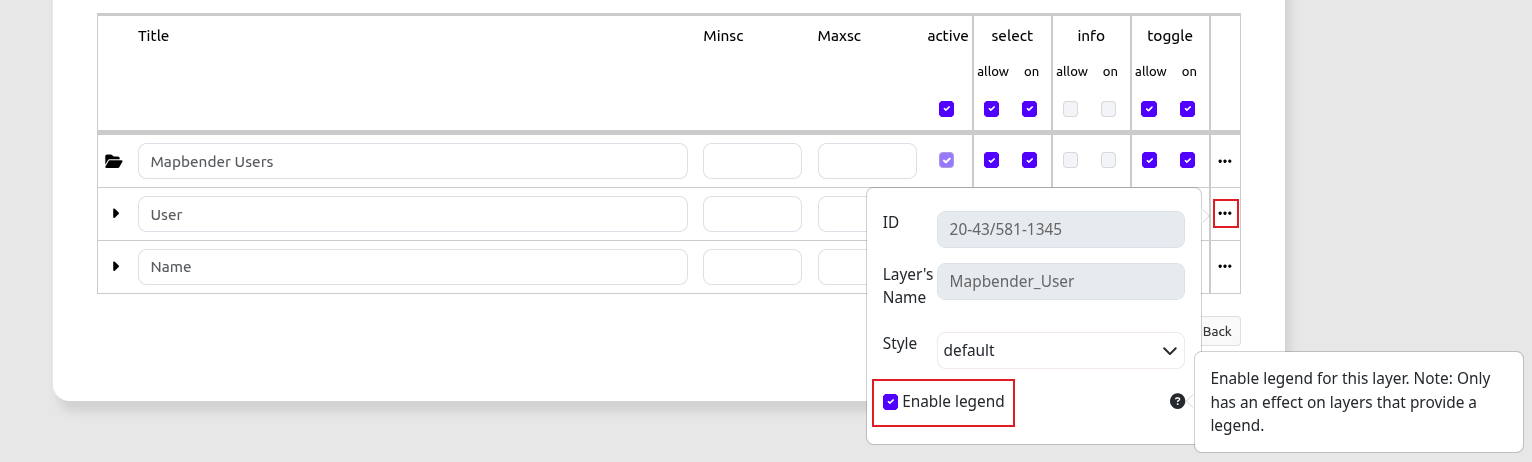
Task: Toggle header select allow checkbox
Action: tap(991, 109)
